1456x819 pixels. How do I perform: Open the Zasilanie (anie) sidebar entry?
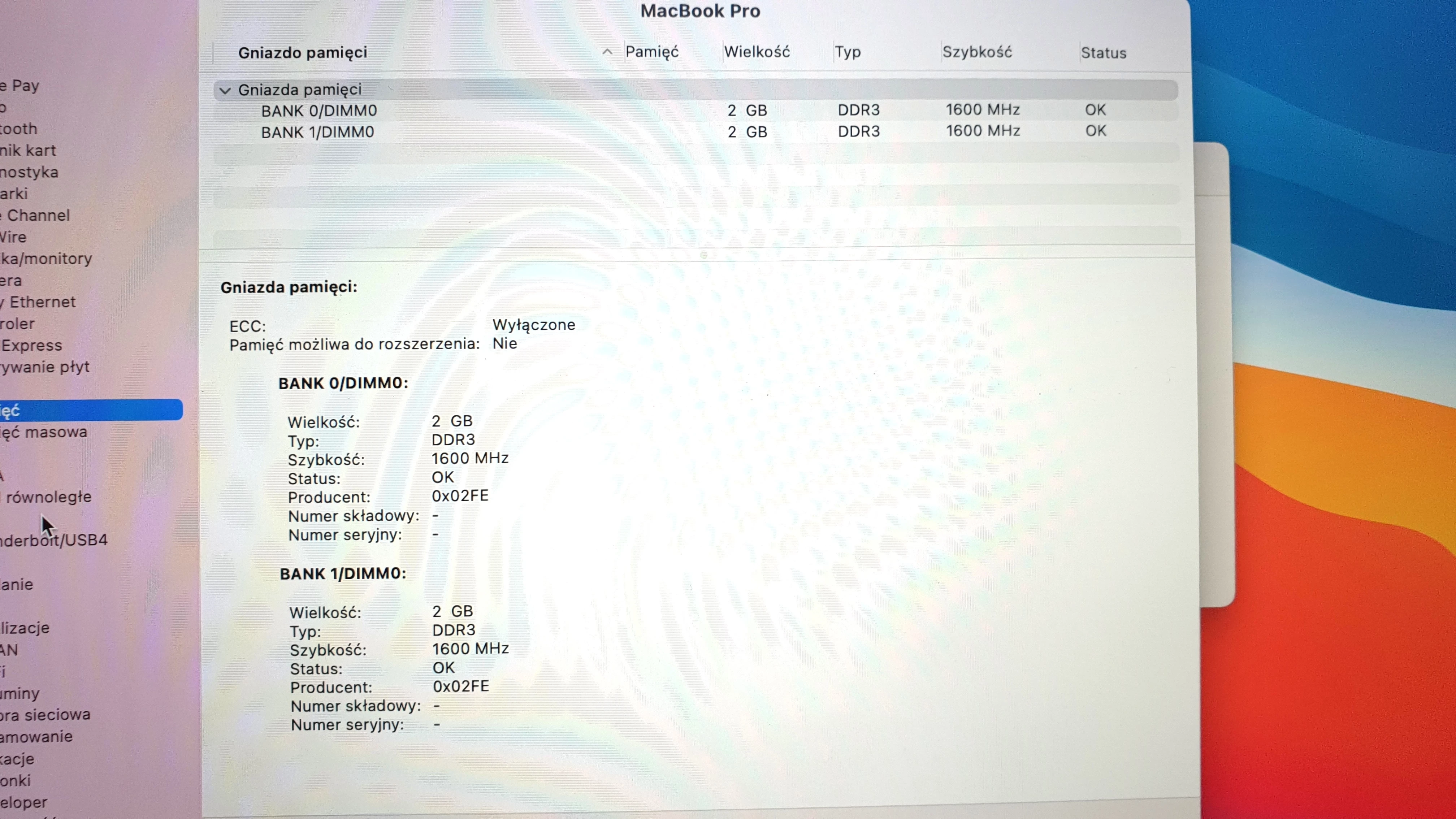click(x=17, y=584)
